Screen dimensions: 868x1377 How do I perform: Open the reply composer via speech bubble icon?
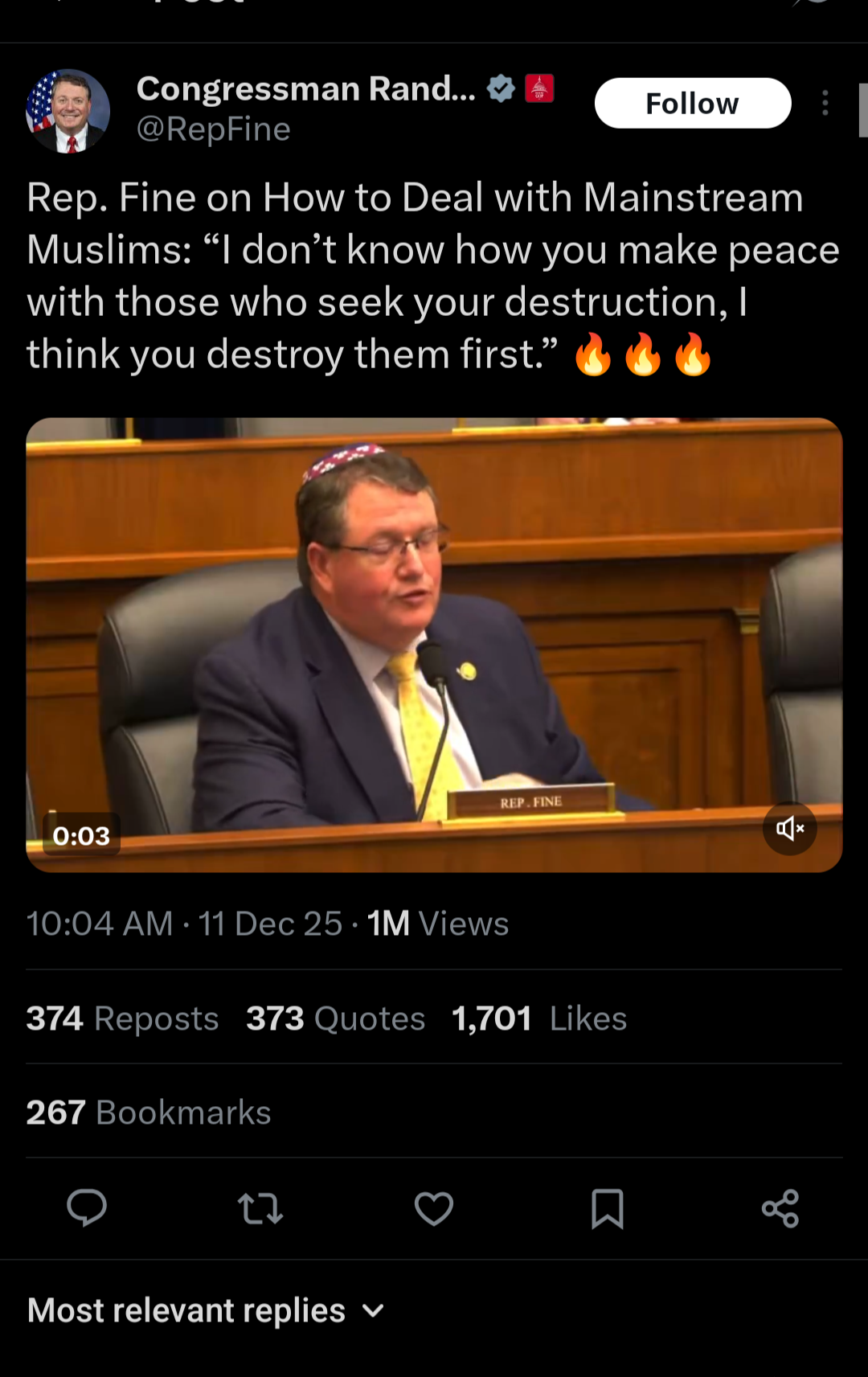click(x=87, y=1208)
